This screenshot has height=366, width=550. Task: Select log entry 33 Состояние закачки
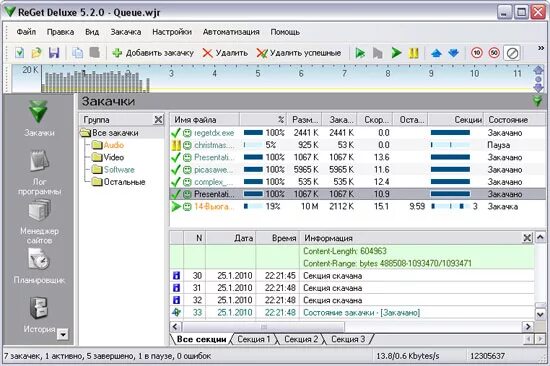[352, 312]
